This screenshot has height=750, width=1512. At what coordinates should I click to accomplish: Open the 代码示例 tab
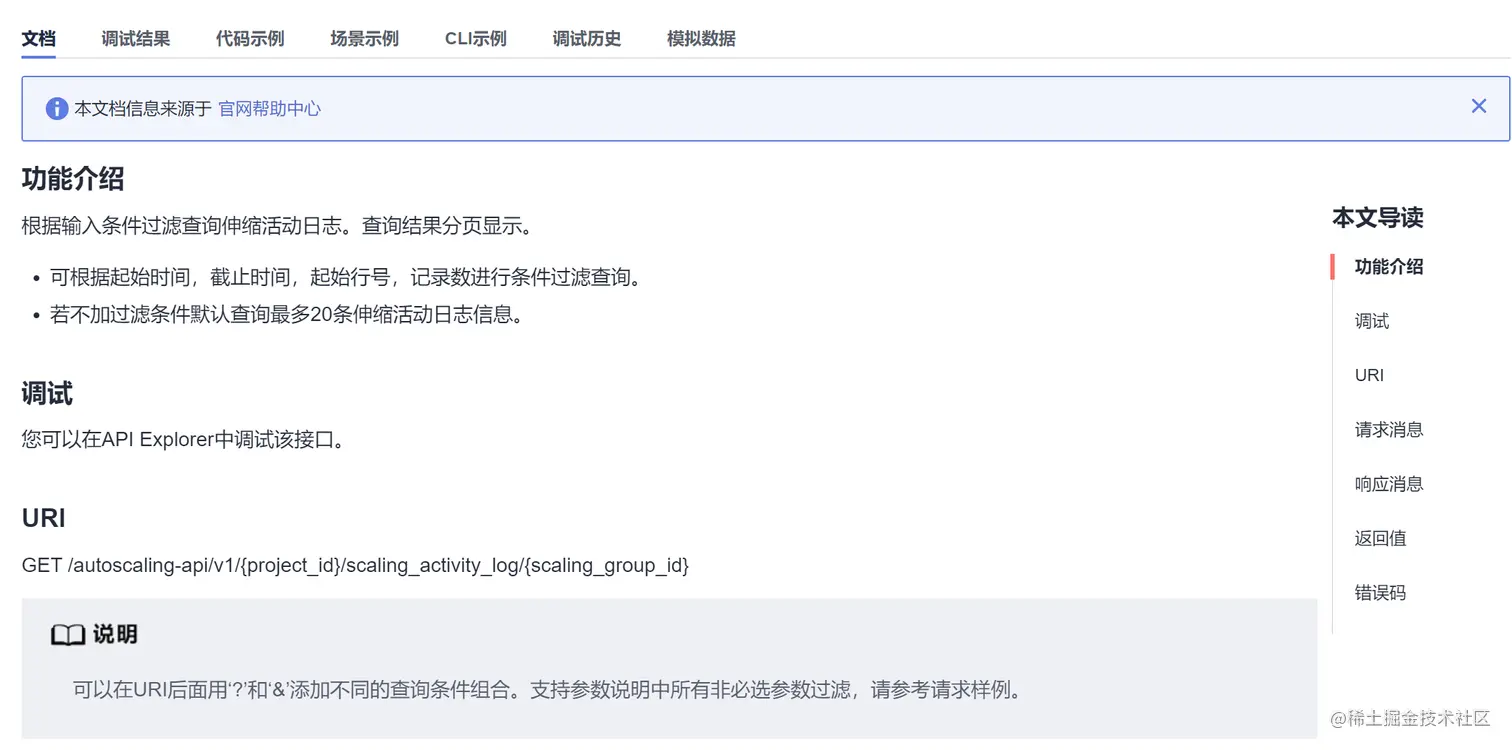[x=250, y=39]
